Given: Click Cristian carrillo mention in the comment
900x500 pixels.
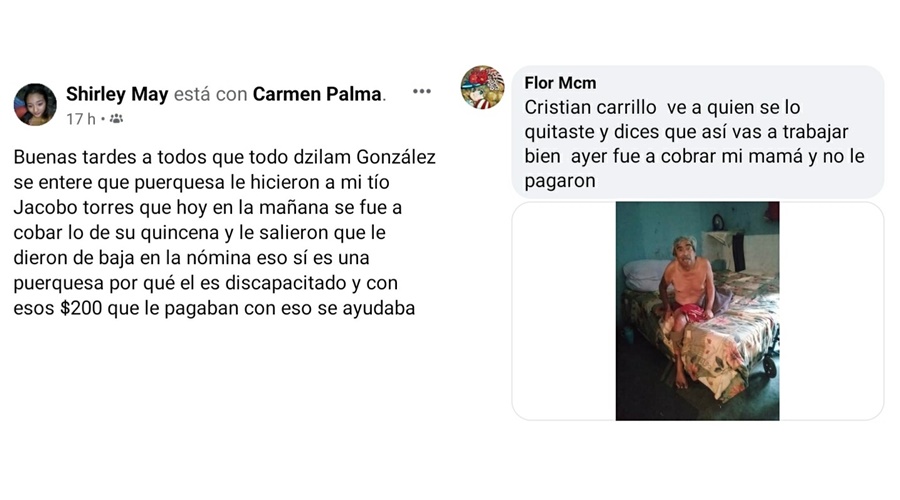Looking at the screenshot, I should tap(591, 107).
